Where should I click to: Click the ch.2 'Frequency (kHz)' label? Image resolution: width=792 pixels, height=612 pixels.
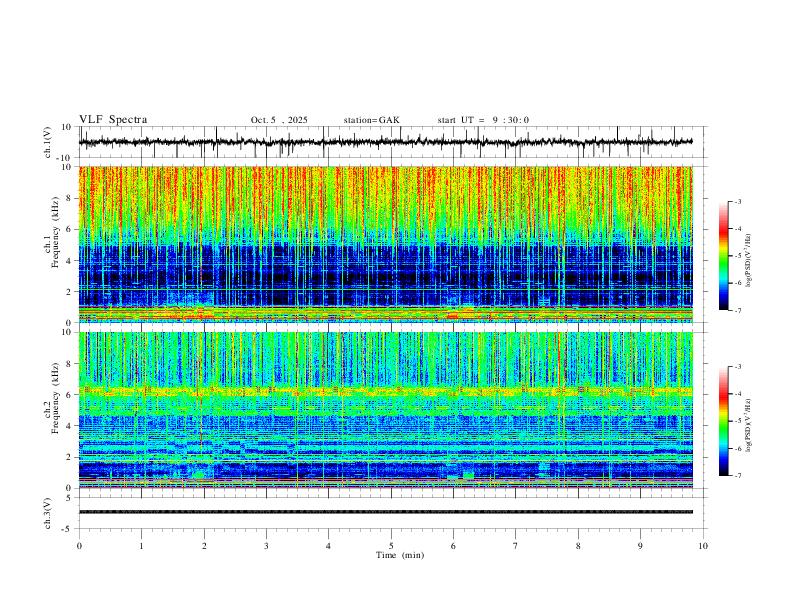[56, 399]
